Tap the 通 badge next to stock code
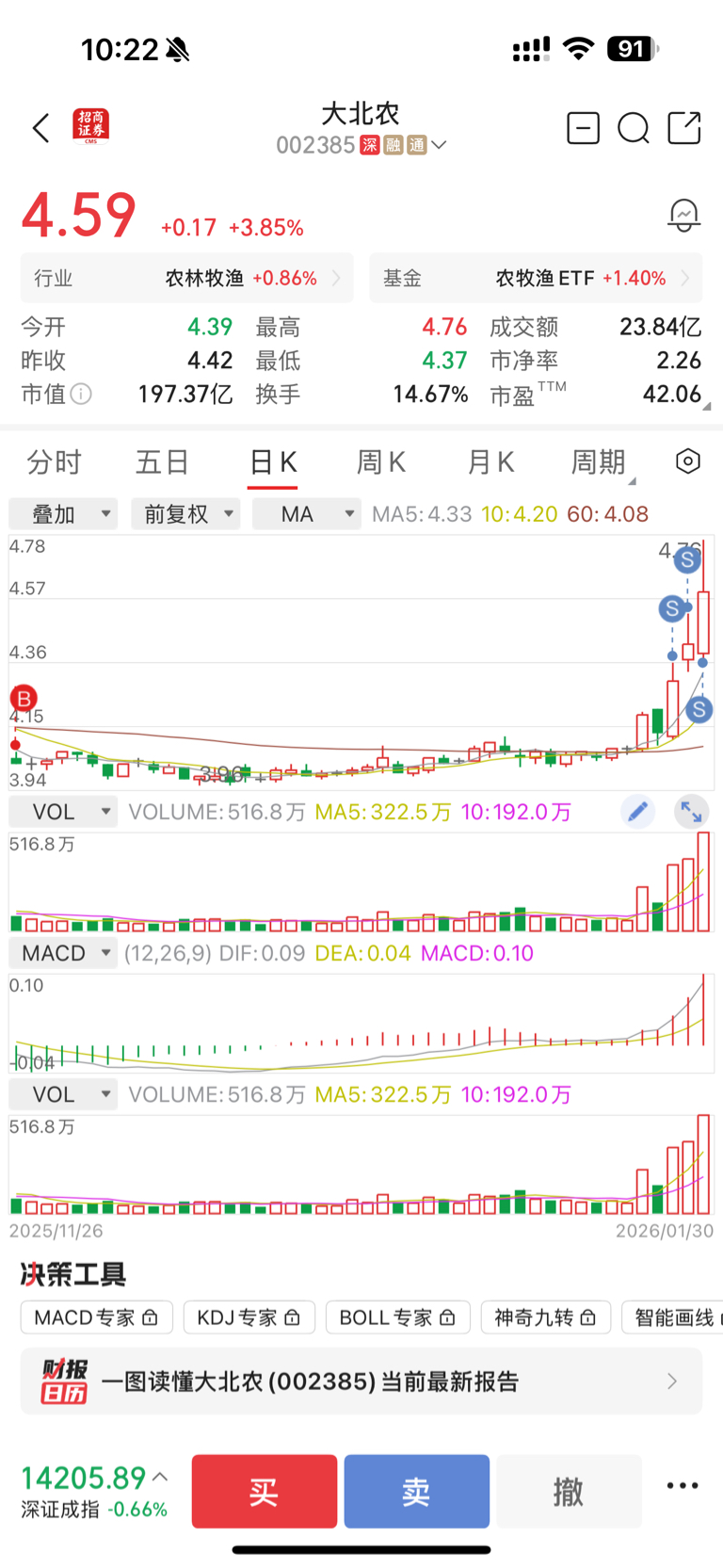 pos(417,145)
